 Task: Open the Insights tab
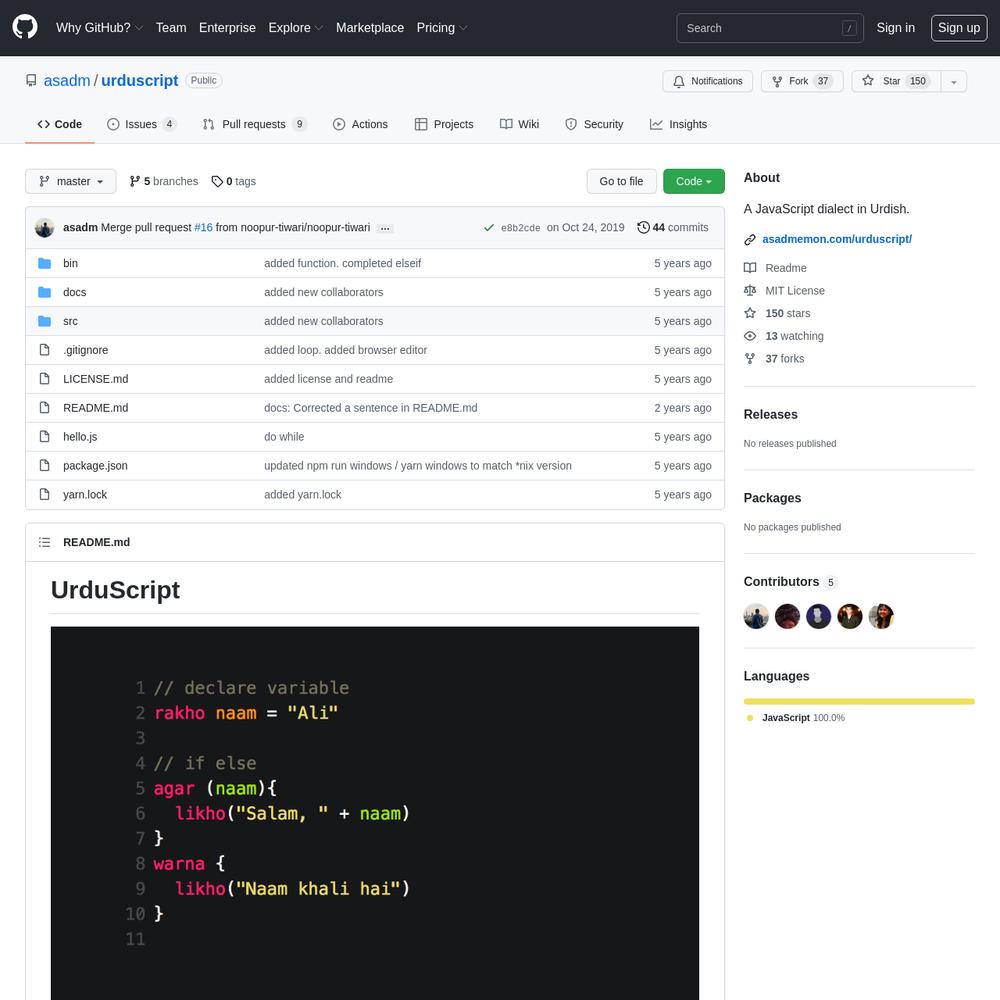coord(679,124)
